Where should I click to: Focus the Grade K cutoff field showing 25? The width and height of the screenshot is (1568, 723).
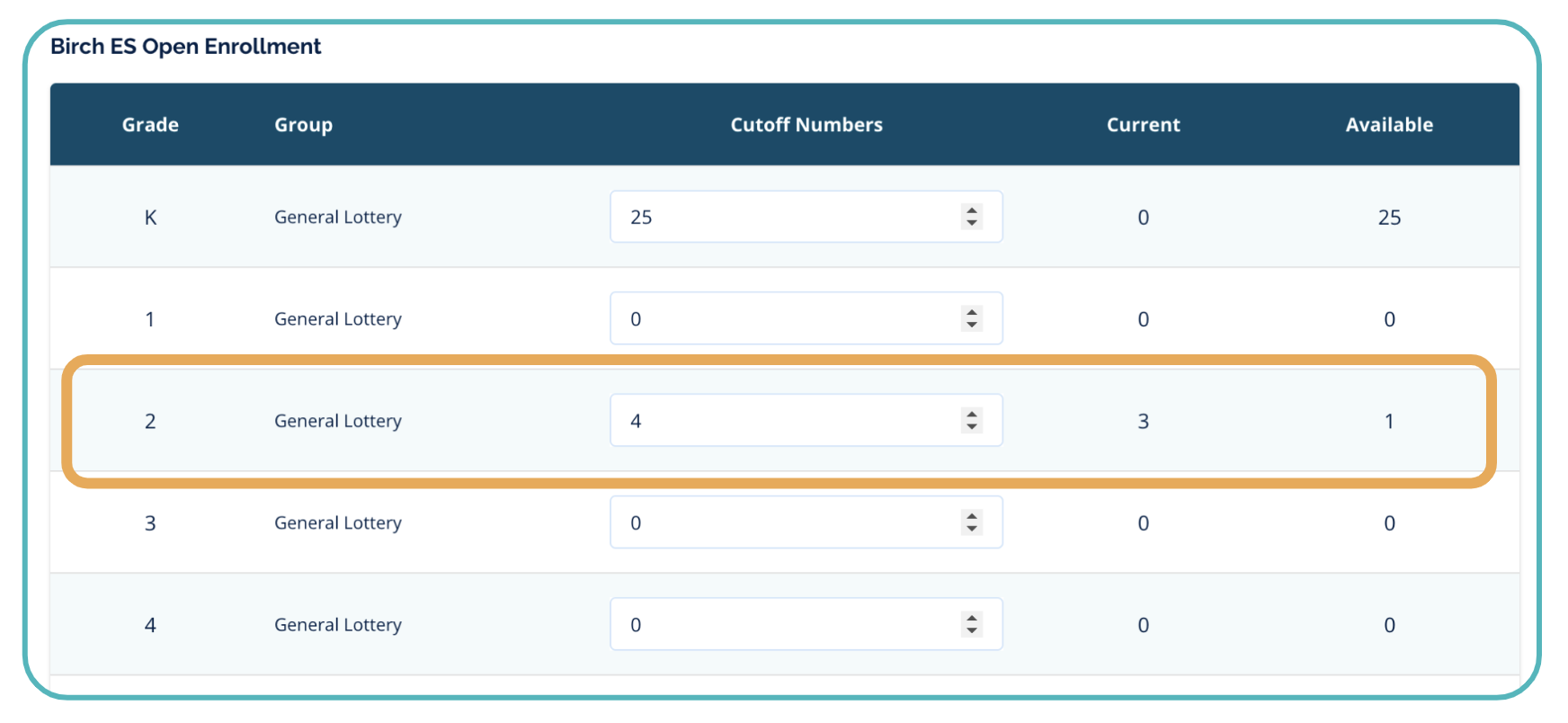(x=782, y=217)
